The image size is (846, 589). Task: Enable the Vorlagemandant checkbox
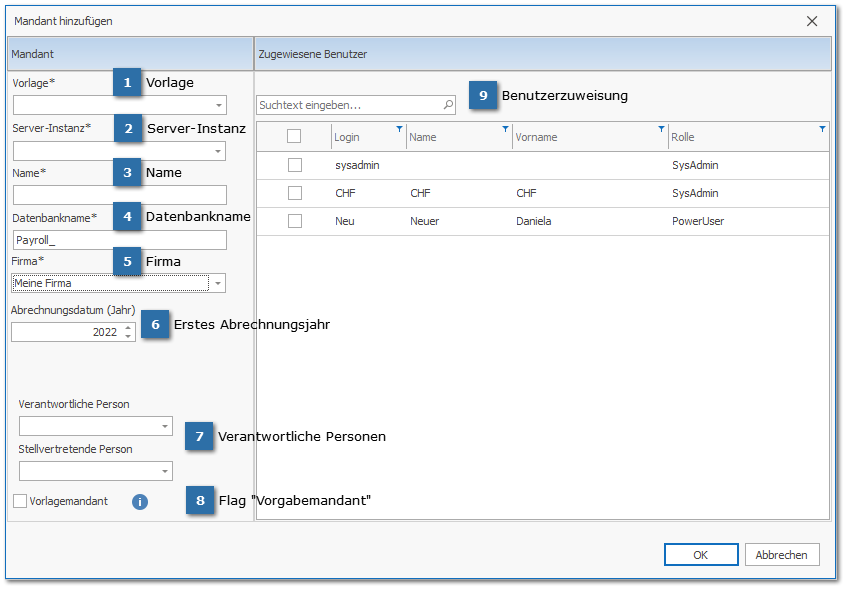[x=20, y=501]
